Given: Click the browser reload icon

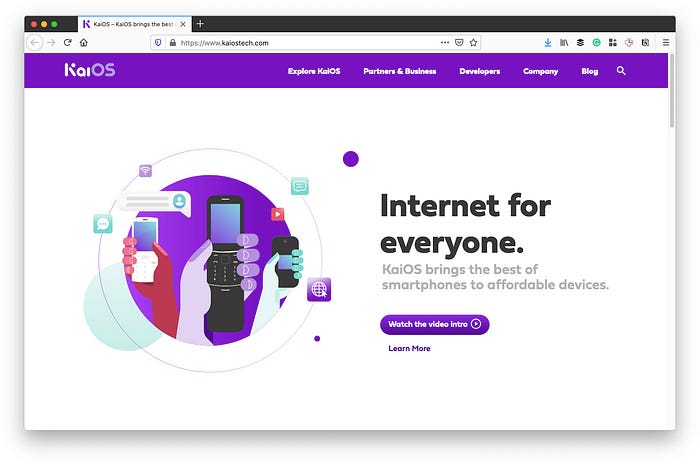Looking at the screenshot, I should tap(68, 42).
